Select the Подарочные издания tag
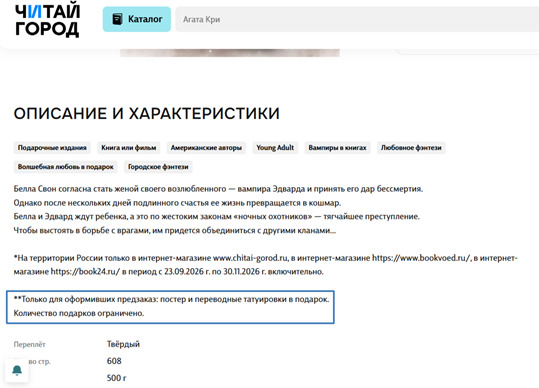 [x=52, y=148]
